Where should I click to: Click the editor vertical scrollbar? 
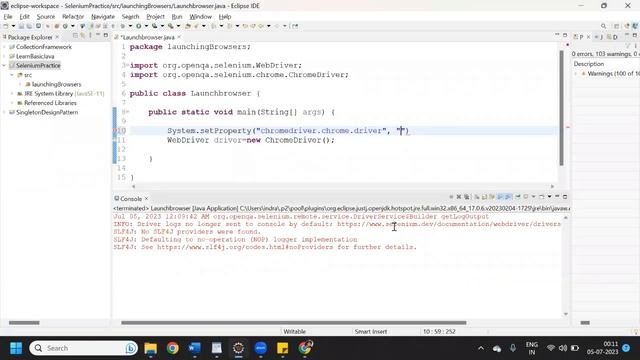point(562,108)
